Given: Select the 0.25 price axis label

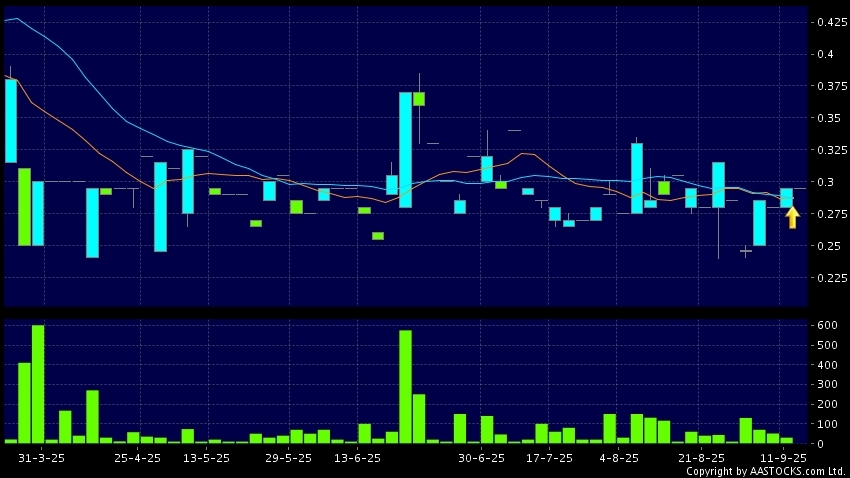Looking at the screenshot, I should pyautogui.click(x=829, y=246).
